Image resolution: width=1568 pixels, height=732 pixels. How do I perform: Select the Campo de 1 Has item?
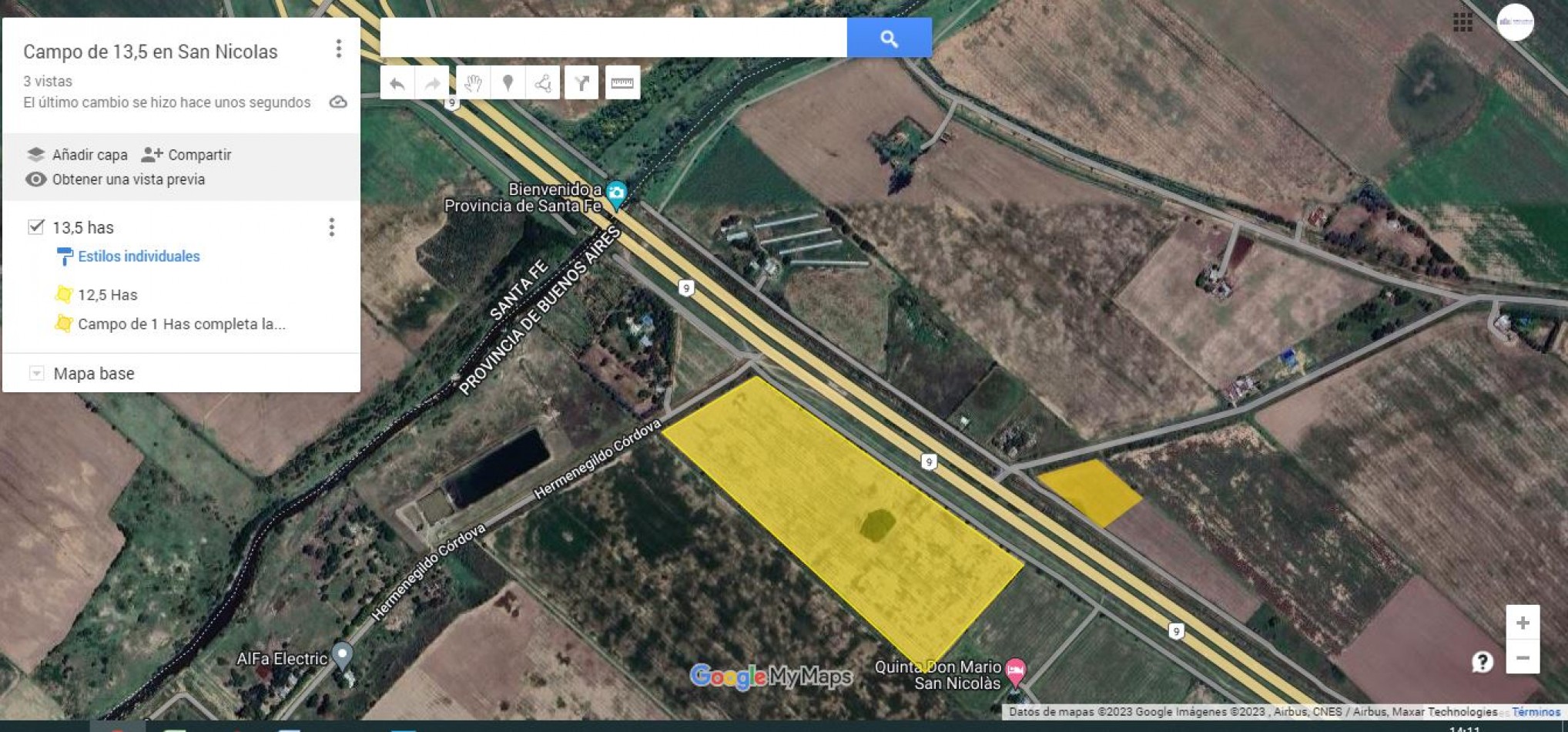tap(183, 324)
